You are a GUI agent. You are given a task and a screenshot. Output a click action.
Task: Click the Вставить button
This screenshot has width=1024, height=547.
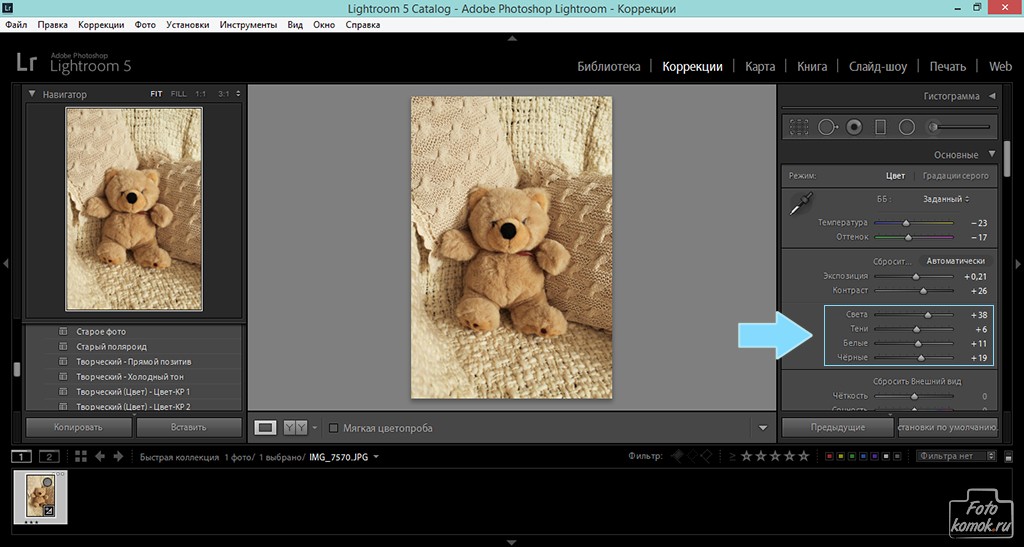coord(189,428)
